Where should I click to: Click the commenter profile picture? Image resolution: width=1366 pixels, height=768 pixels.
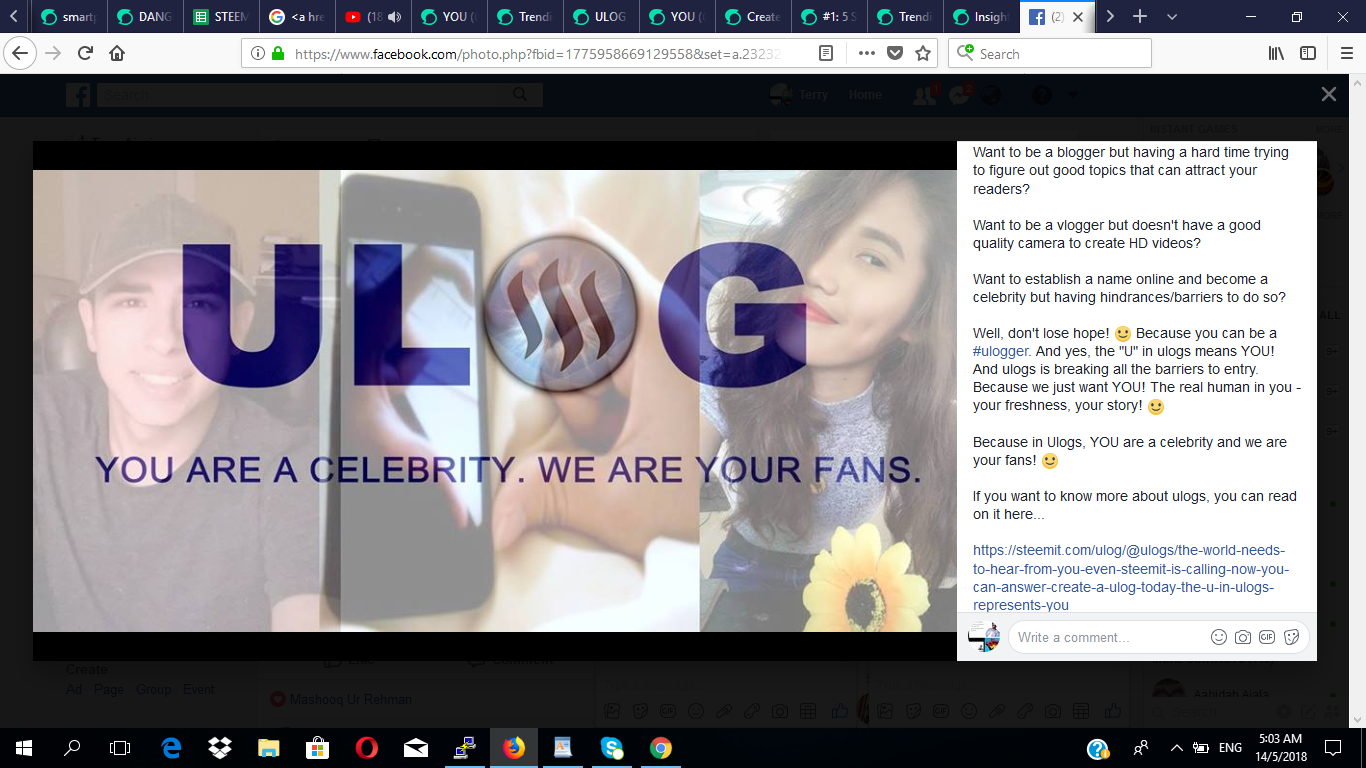pos(984,637)
